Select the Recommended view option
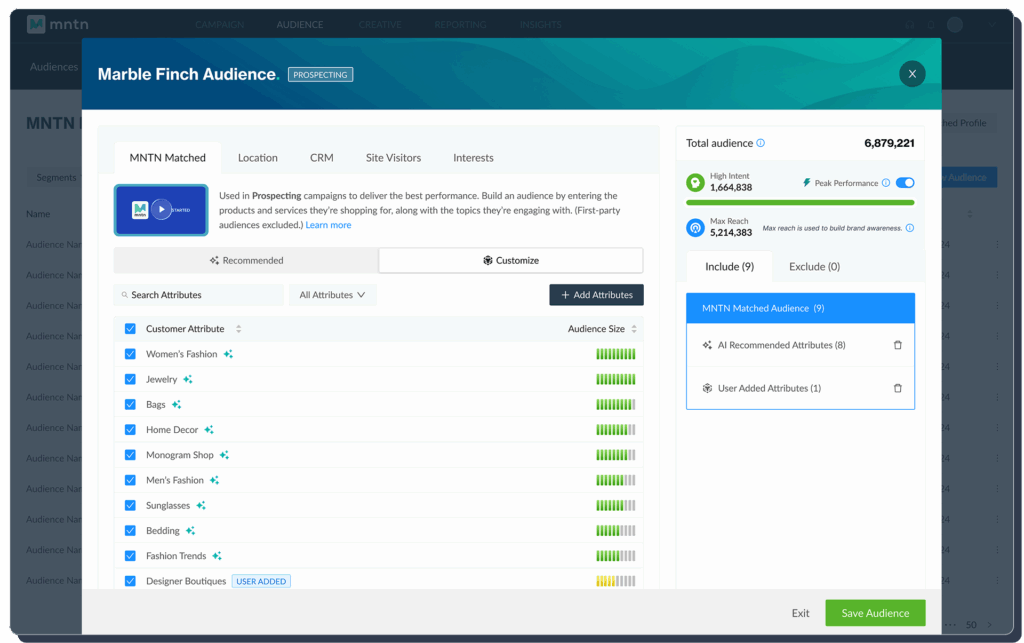 coord(246,260)
